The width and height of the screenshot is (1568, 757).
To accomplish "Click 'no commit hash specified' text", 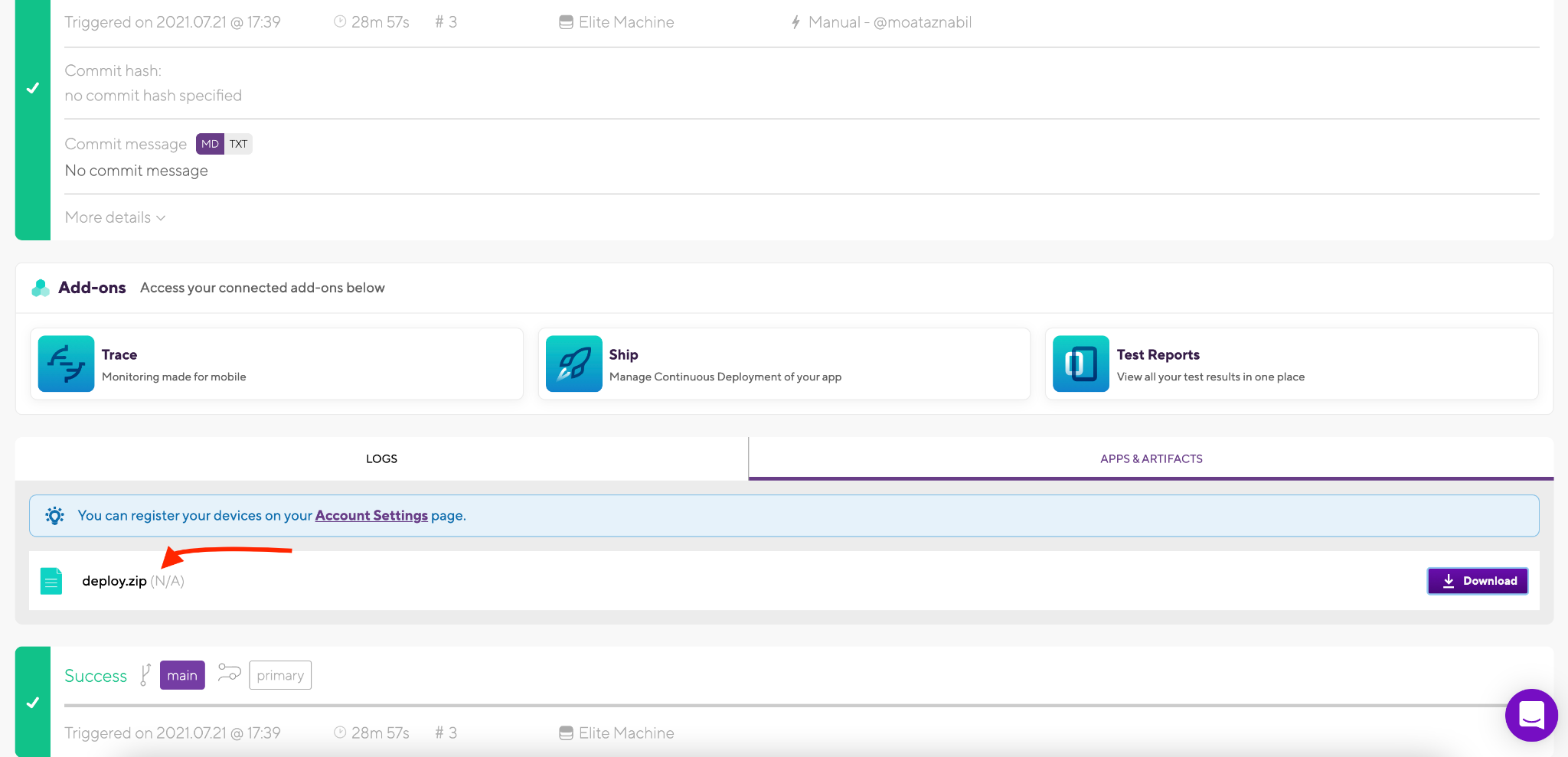I will (153, 96).
